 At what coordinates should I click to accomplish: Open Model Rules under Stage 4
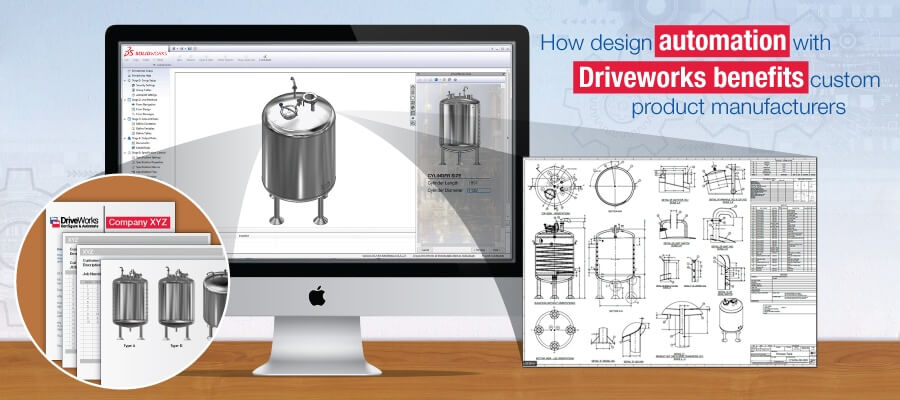(142, 147)
